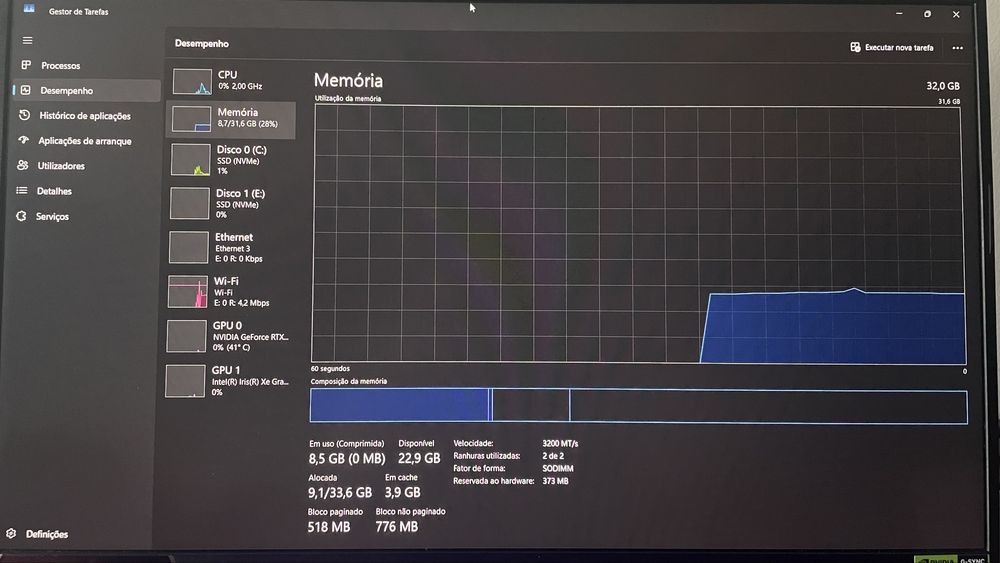
Task: Click the 22,9 GB Disponível value
Action: point(419,458)
